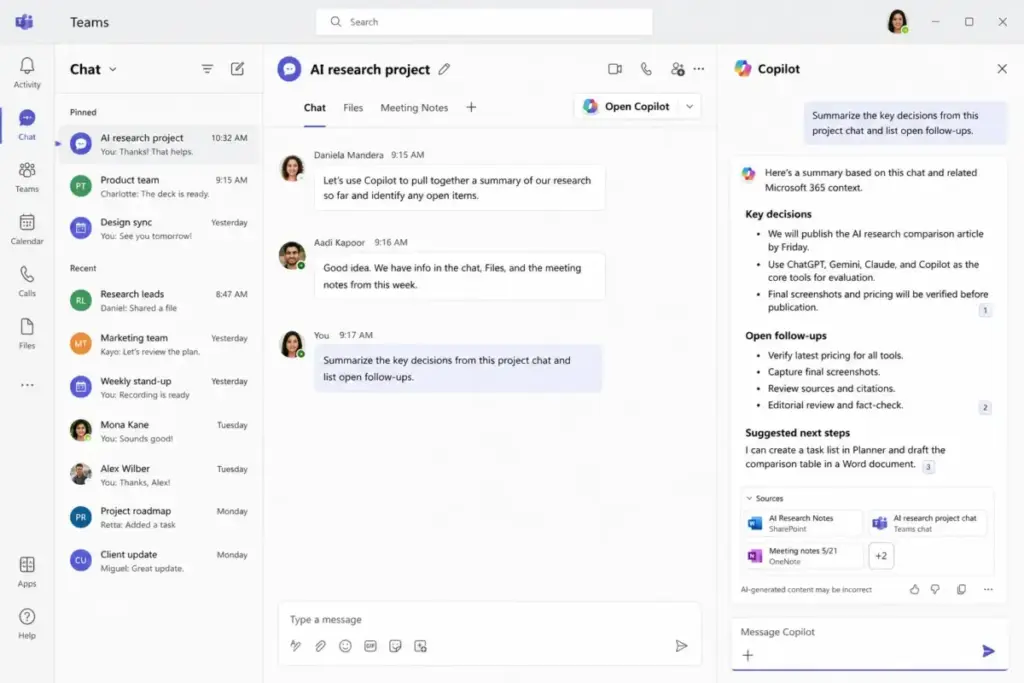Open Help in the left rail

[x=27, y=624]
